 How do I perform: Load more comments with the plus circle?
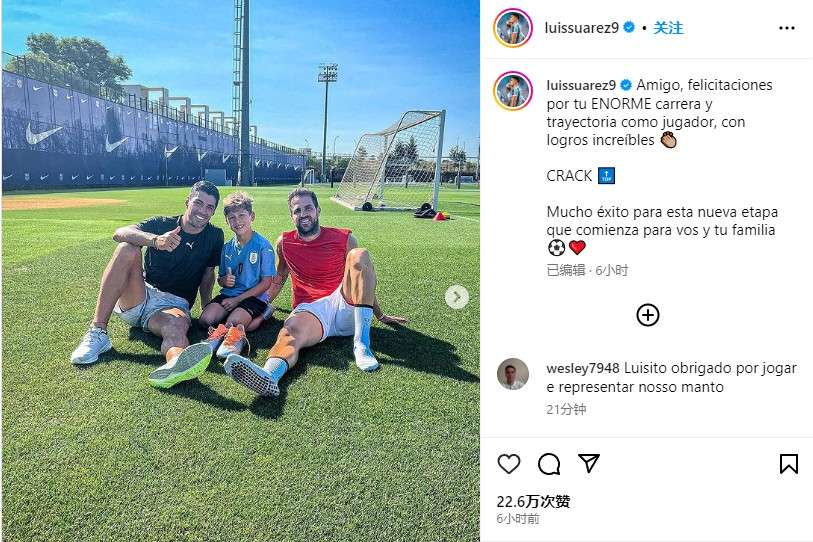[x=648, y=315]
